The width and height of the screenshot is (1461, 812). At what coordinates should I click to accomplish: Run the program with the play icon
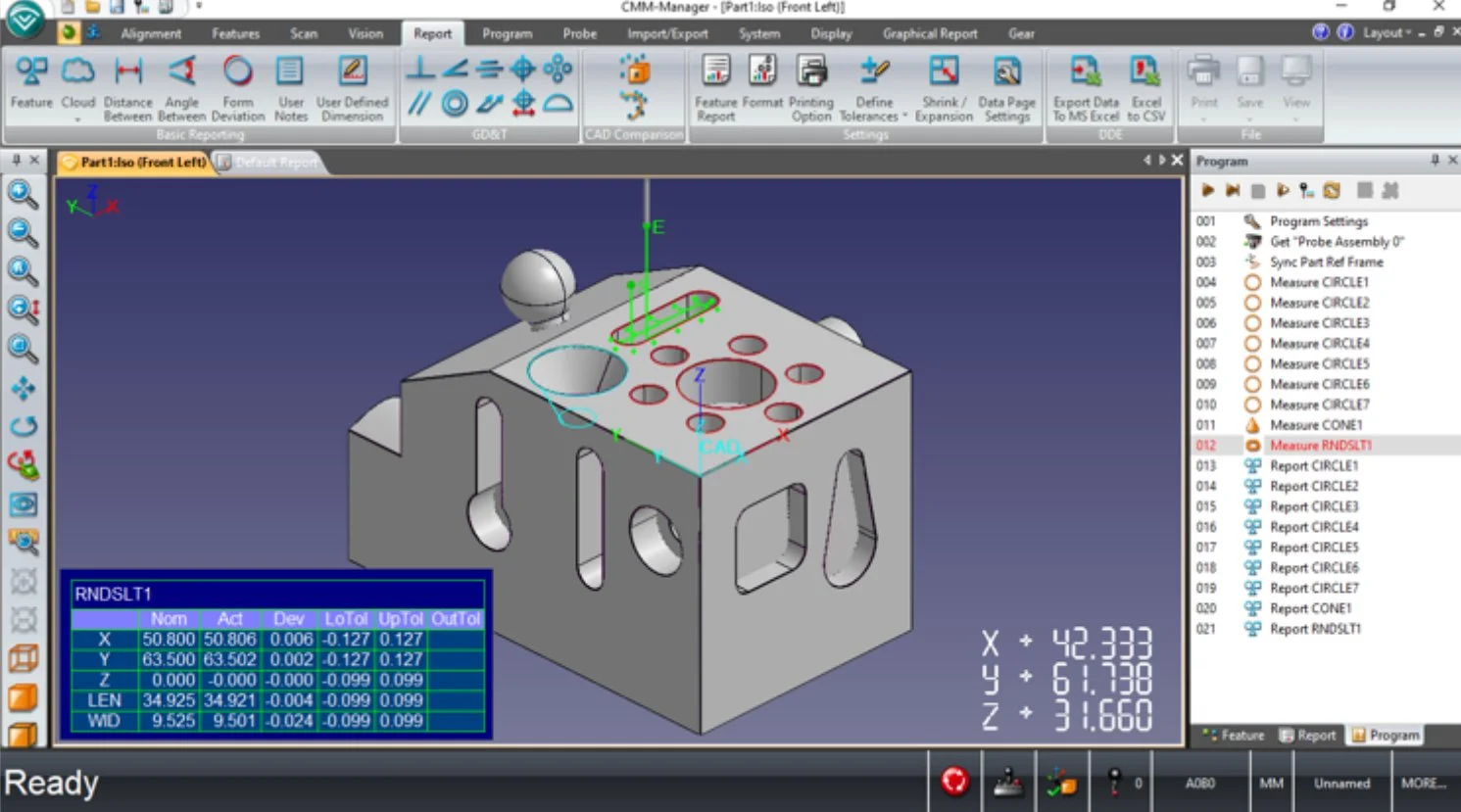[x=1207, y=191]
